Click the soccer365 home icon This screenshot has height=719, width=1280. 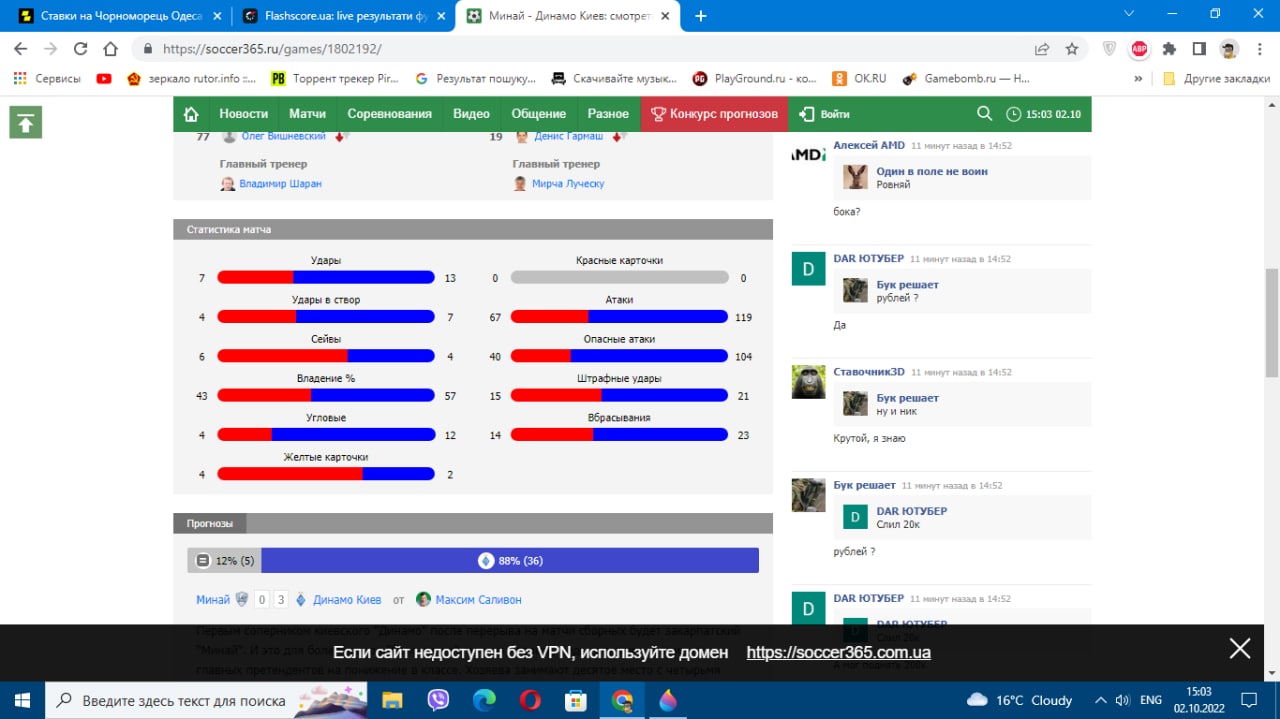[191, 114]
